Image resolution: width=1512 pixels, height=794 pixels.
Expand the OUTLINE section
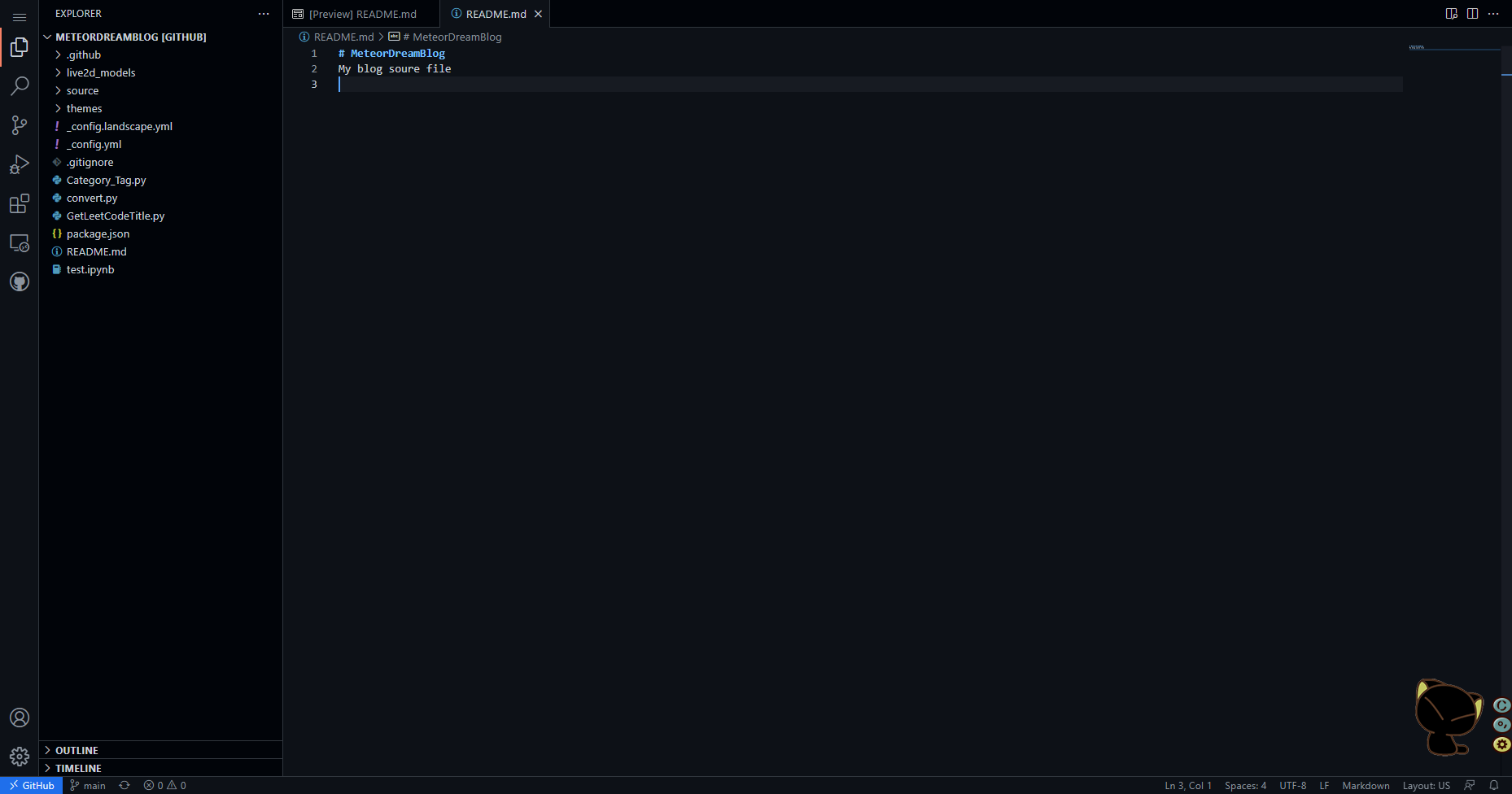76,750
